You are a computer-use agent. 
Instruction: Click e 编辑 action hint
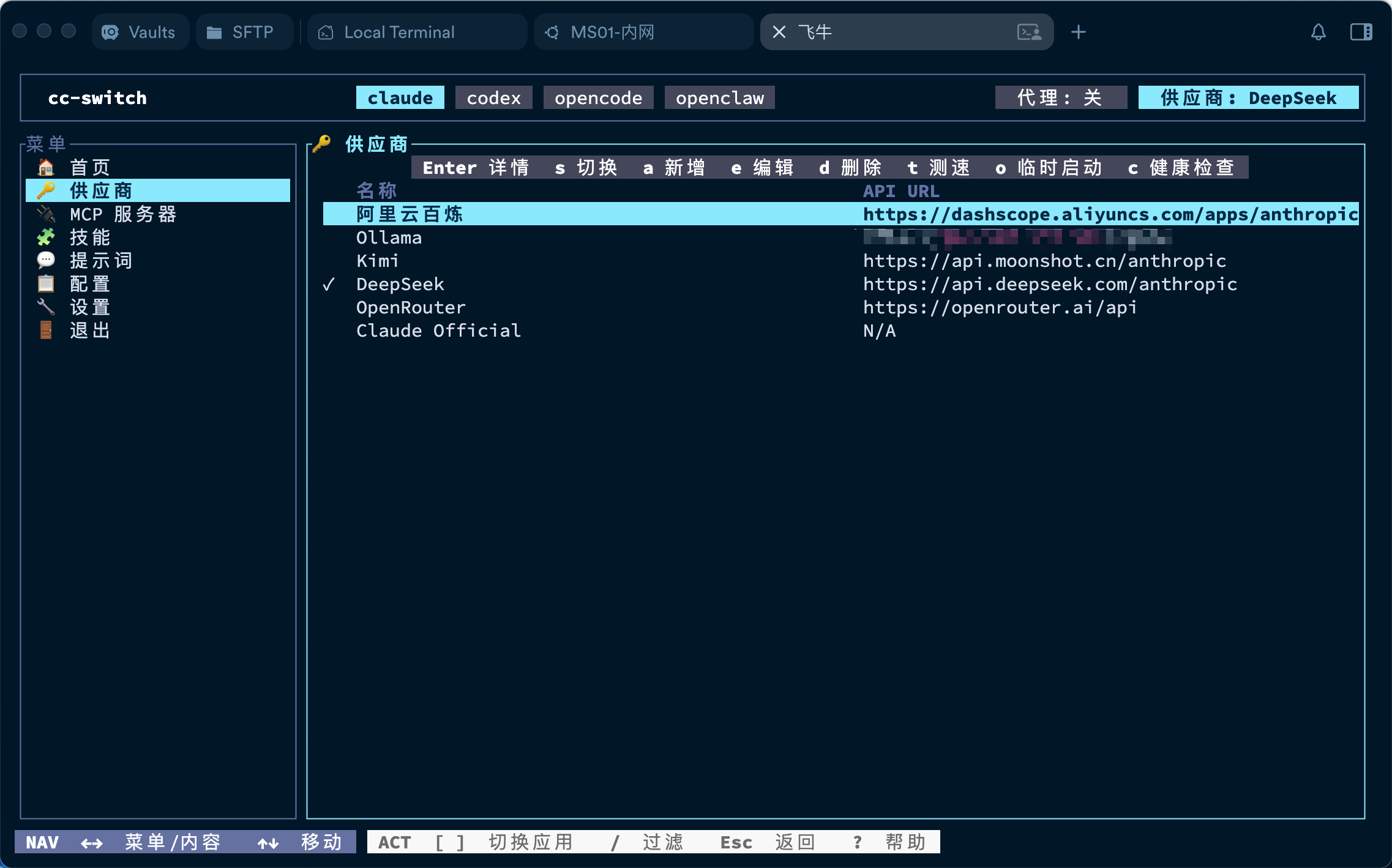click(762, 168)
